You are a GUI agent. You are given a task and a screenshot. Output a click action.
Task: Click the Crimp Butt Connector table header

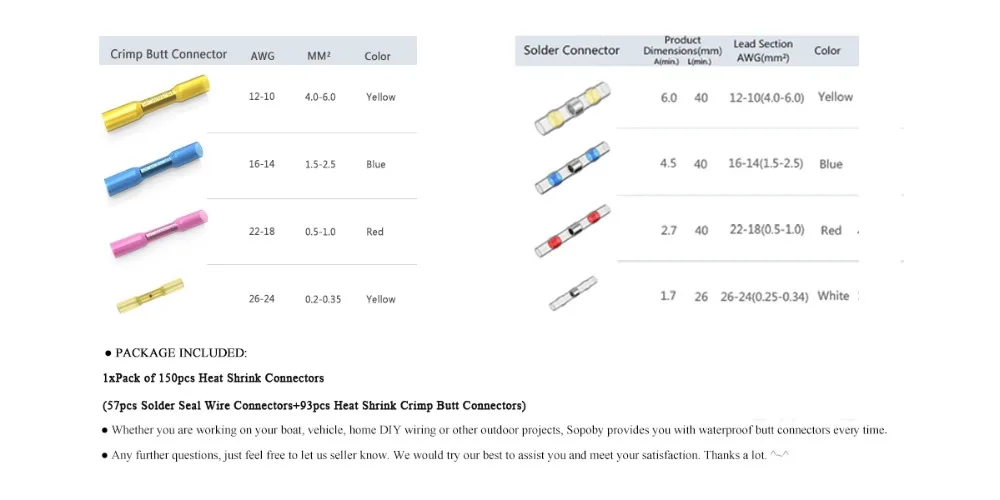click(x=168, y=54)
